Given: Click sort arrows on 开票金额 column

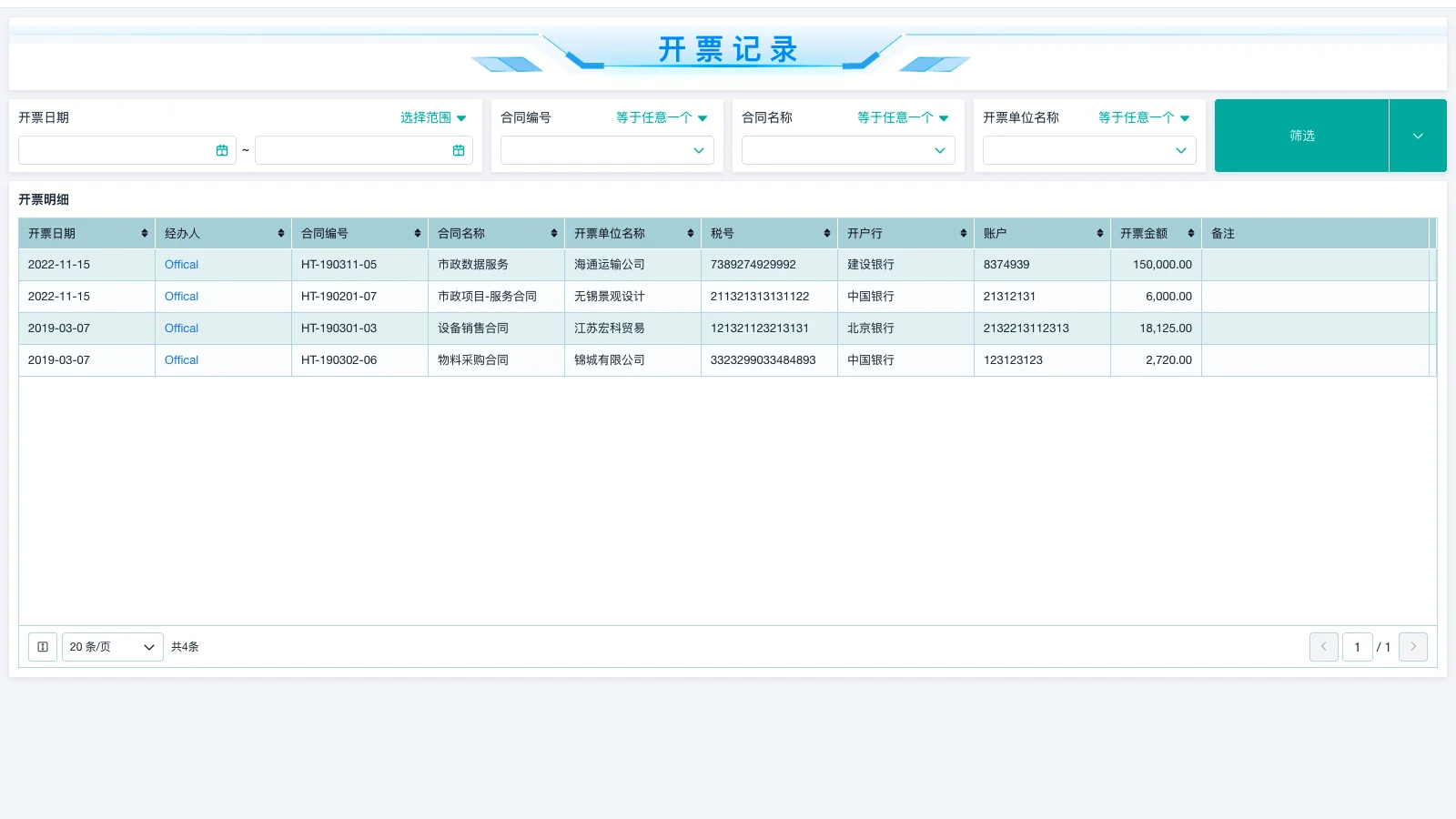Looking at the screenshot, I should pos(1191,234).
